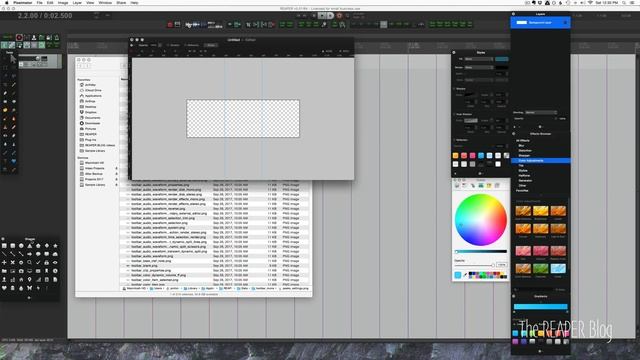The image size is (640, 360).
Task: Pick the magnifier shape in Shapes palette
Action: (29, 262)
